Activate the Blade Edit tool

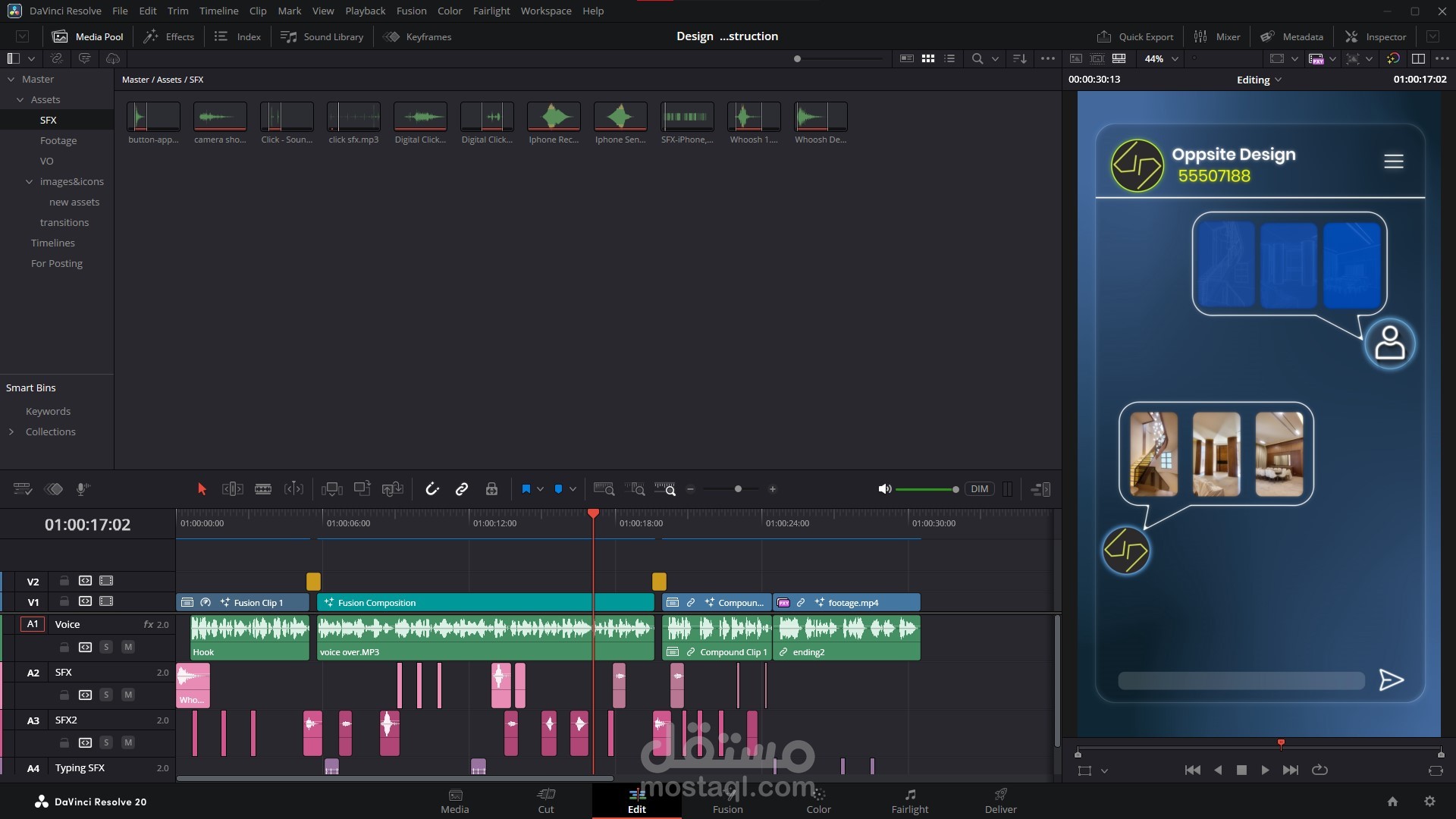point(263,489)
